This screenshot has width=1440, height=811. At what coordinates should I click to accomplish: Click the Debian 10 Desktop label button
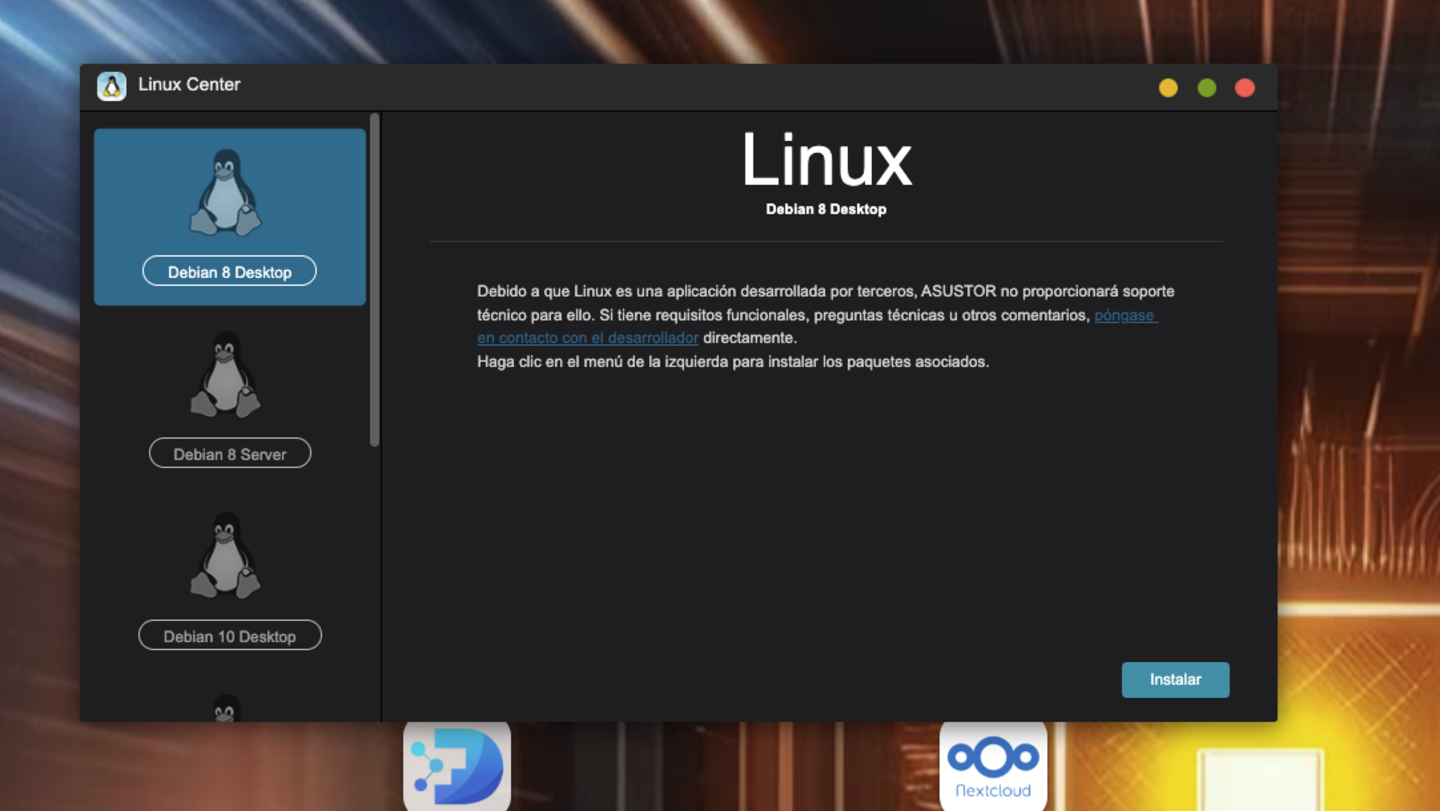(x=230, y=635)
